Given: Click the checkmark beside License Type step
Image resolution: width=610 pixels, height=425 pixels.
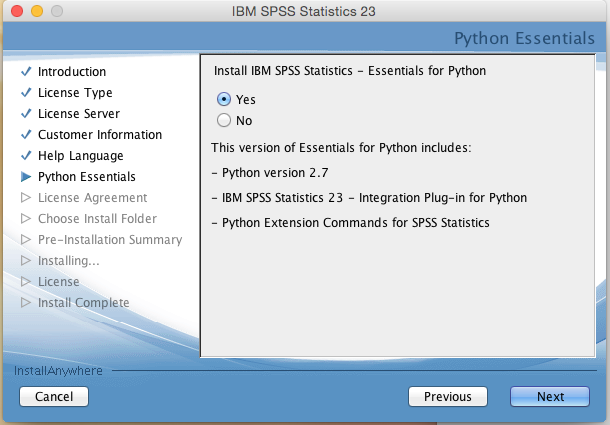Looking at the screenshot, I should pos(26,93).
